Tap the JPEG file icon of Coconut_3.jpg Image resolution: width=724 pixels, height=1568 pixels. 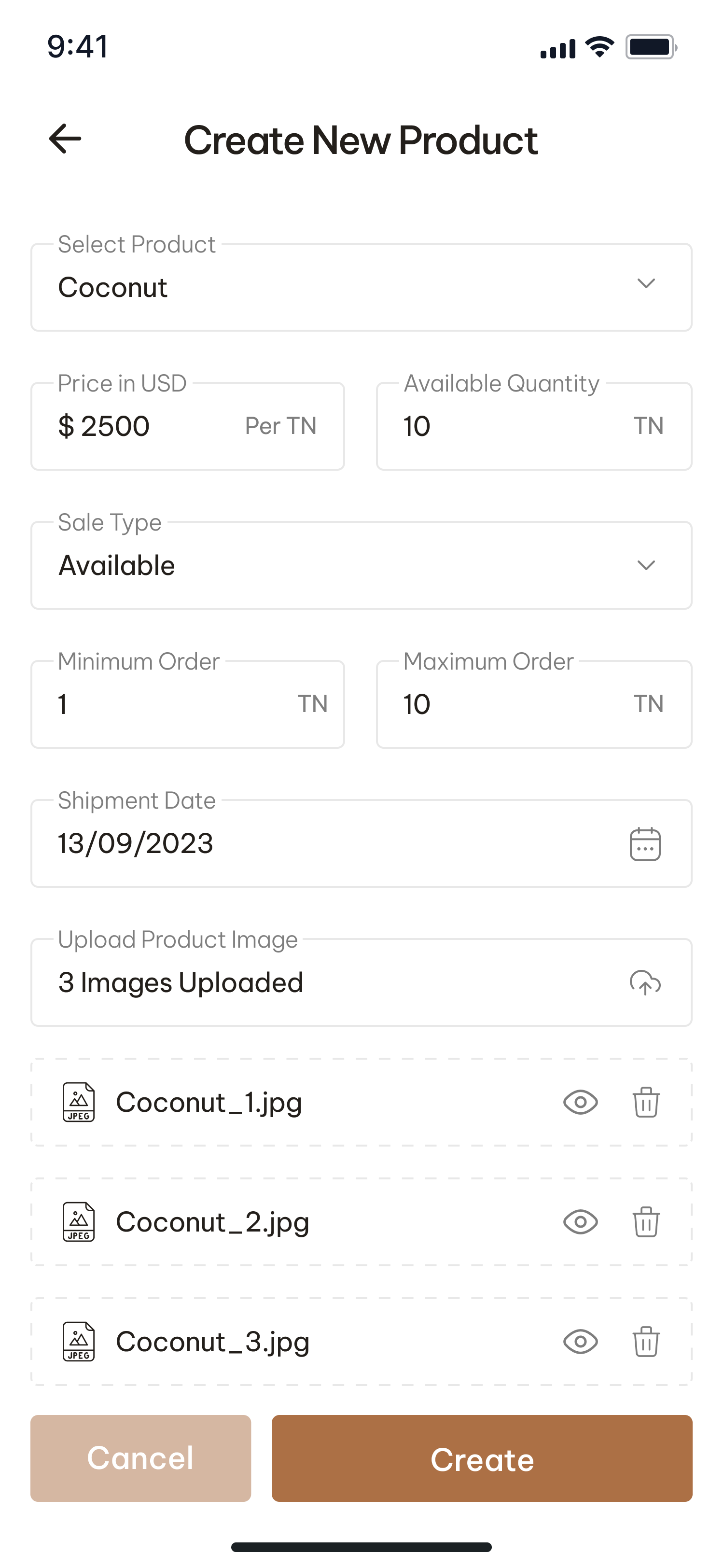(x=79, y=1342)
